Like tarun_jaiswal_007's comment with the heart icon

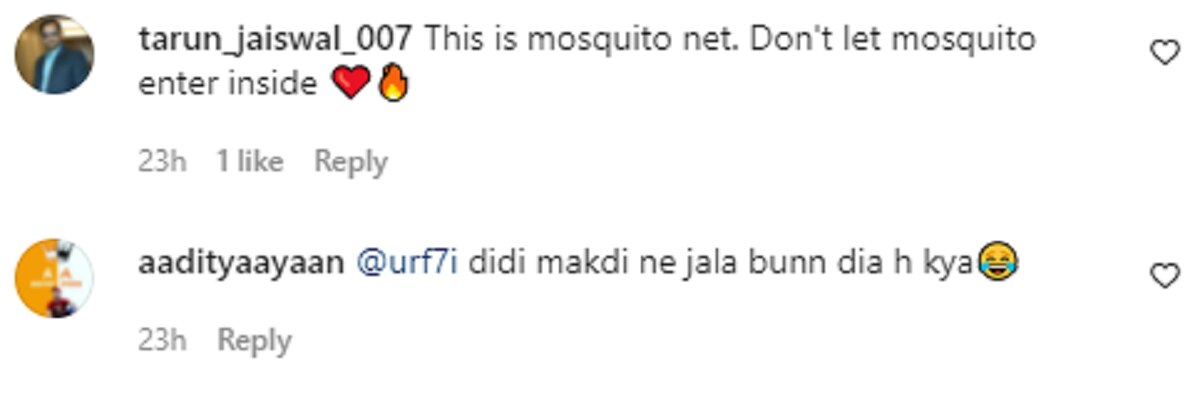tap(1166, 52)
